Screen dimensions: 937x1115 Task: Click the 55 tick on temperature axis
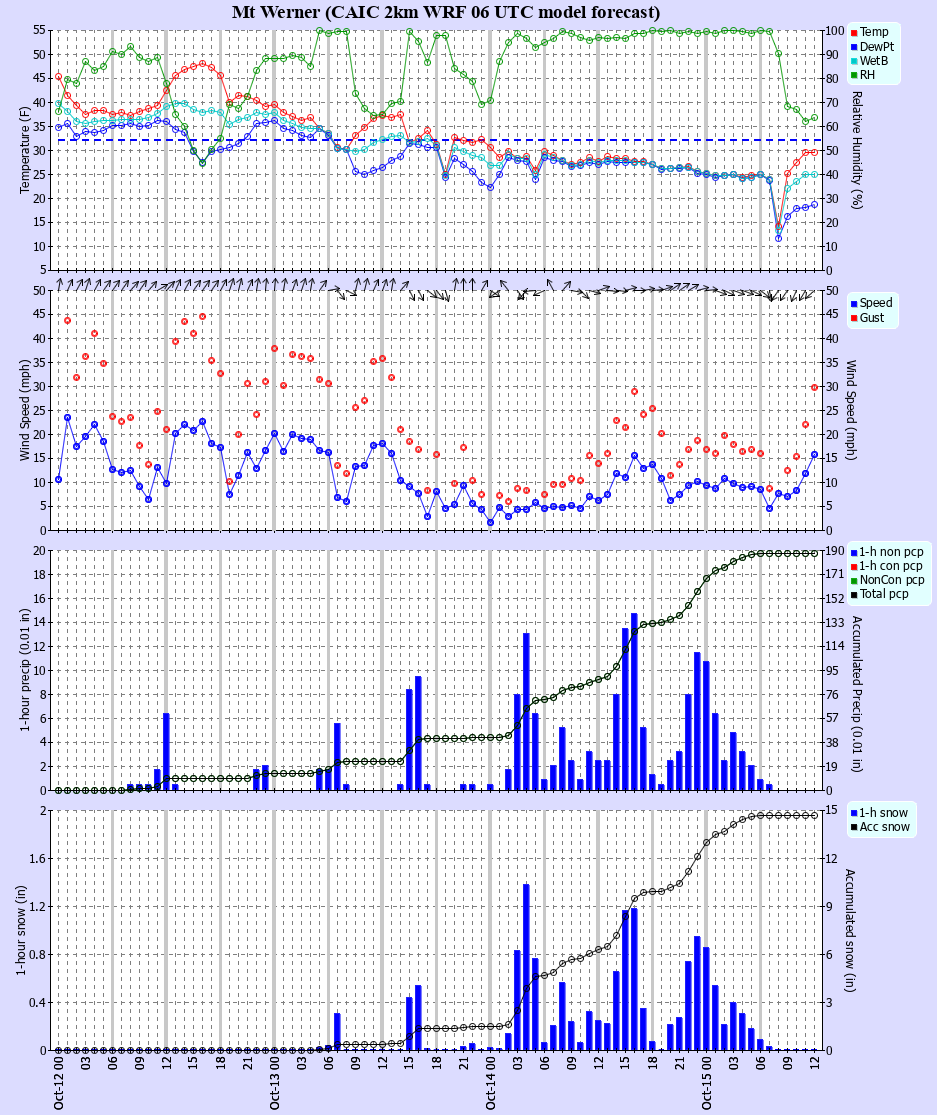coord(40,30)
